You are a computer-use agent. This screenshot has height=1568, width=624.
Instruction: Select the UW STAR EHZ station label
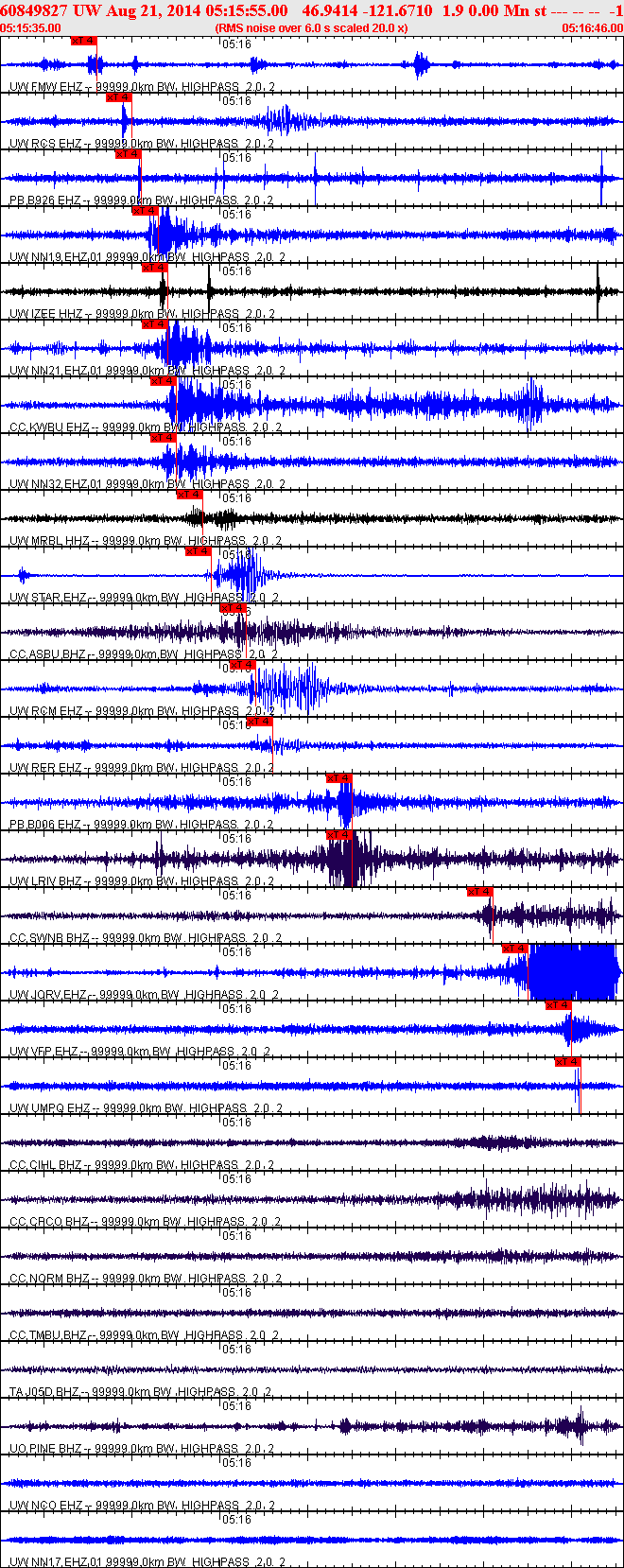48,598
